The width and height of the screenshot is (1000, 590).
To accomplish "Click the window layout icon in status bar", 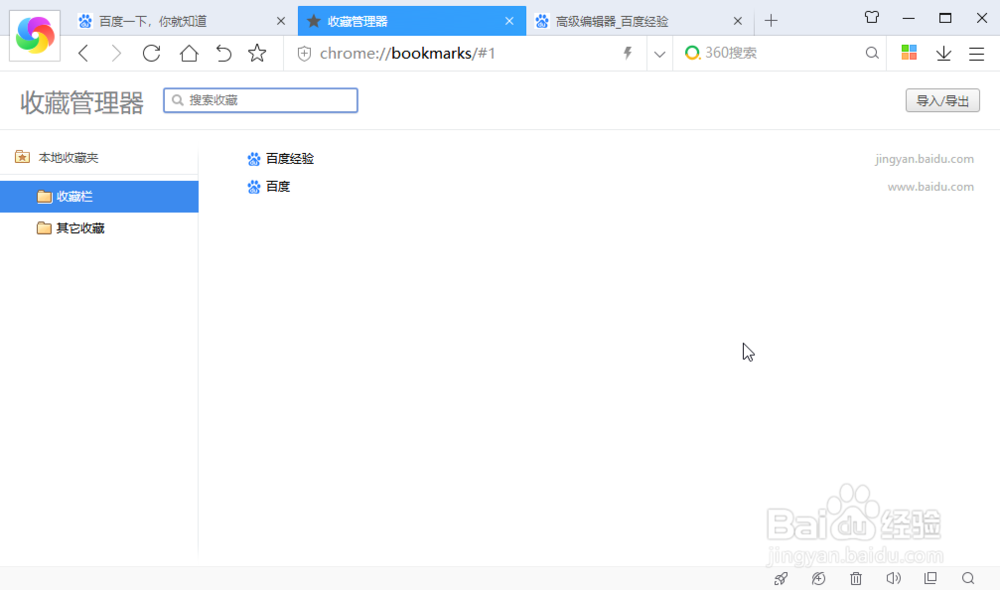I will pyautogui.click(x=930, y=579).
